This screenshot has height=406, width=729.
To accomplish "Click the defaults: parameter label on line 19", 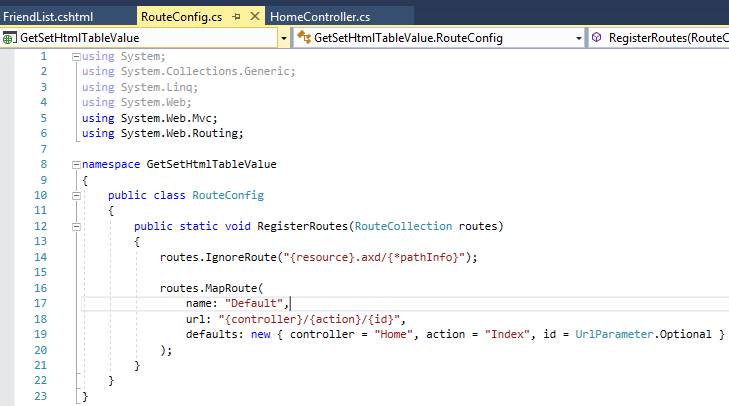I will [215, 334].
